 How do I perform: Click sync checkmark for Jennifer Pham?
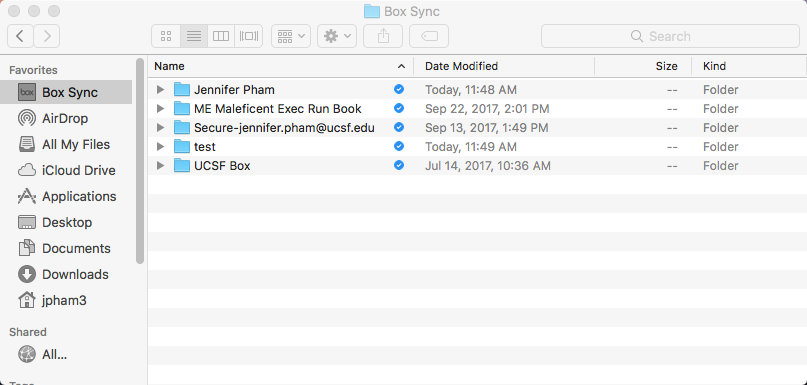pos(398,89)
